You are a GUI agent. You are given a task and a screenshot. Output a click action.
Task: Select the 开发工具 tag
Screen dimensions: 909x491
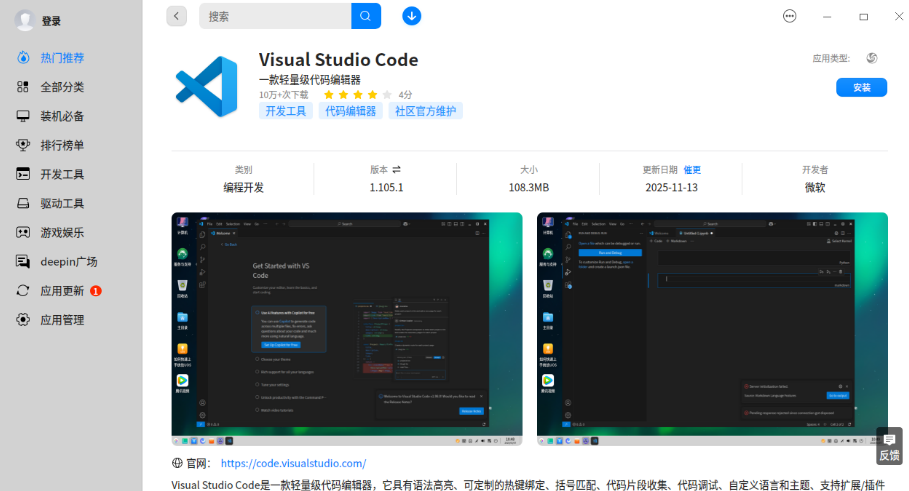[x=286, y=111]
